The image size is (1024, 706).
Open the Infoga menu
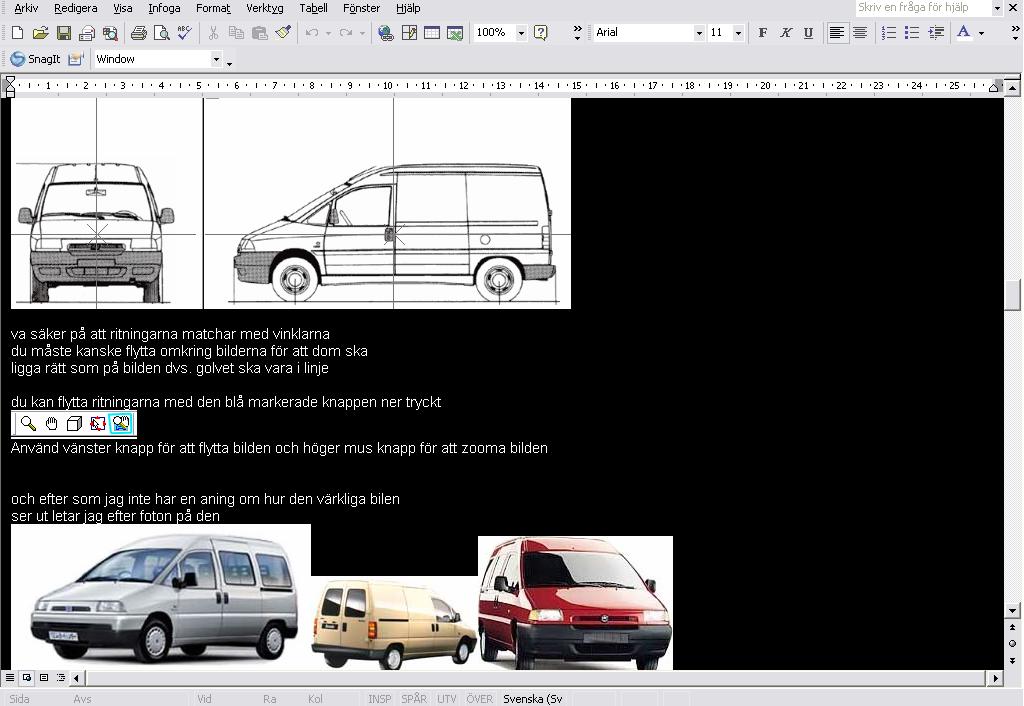click(x=164, y=8)
